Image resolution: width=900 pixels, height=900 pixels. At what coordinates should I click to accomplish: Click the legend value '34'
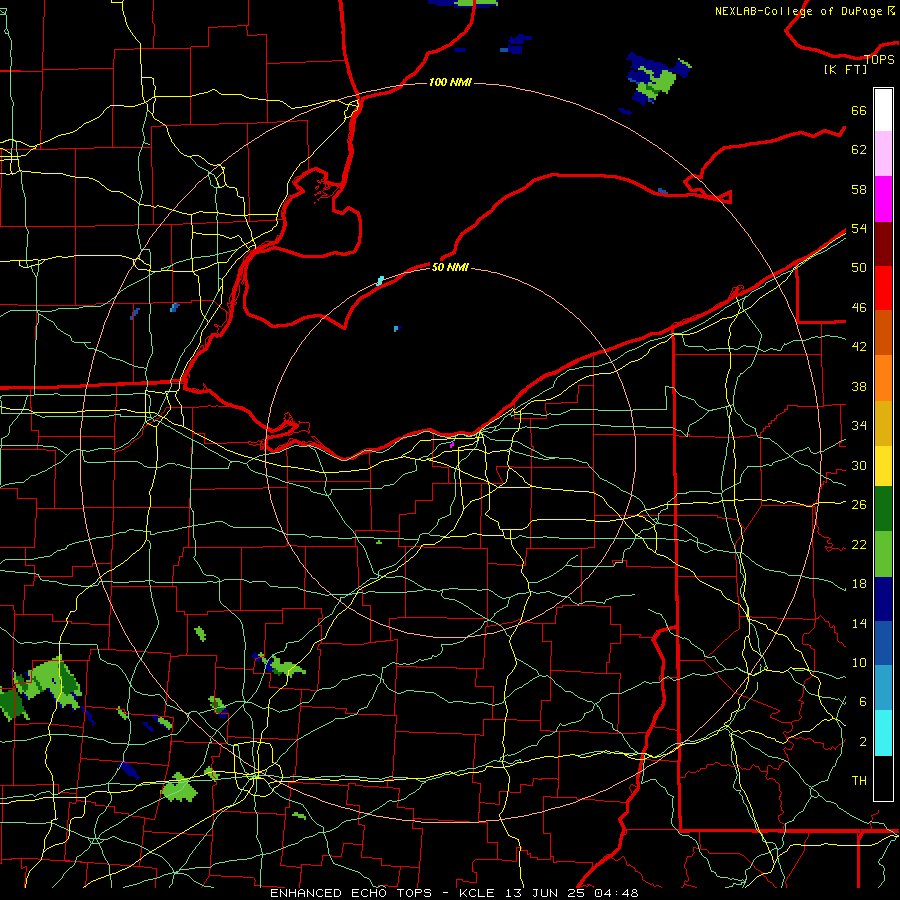pyautogui.click(x=859, y=425)
